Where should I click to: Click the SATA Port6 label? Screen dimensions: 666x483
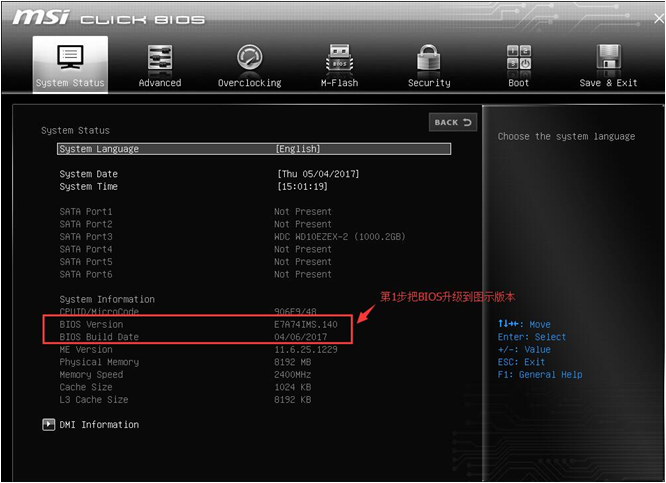click(x=86, y=274)
